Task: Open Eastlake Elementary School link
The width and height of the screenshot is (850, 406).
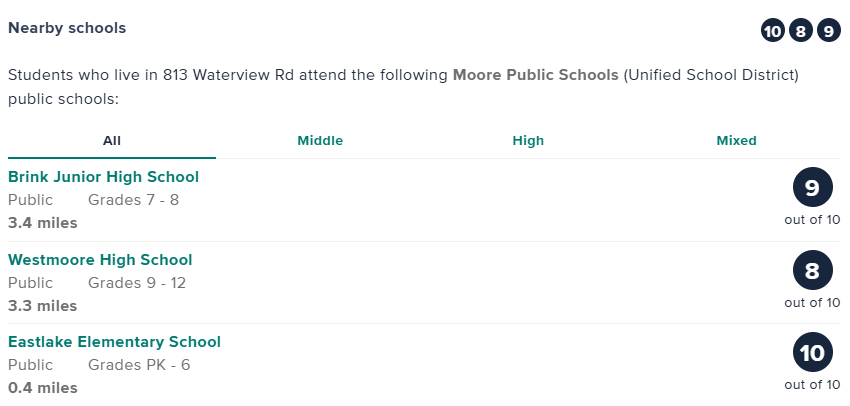Action: (x=114, y=342)
